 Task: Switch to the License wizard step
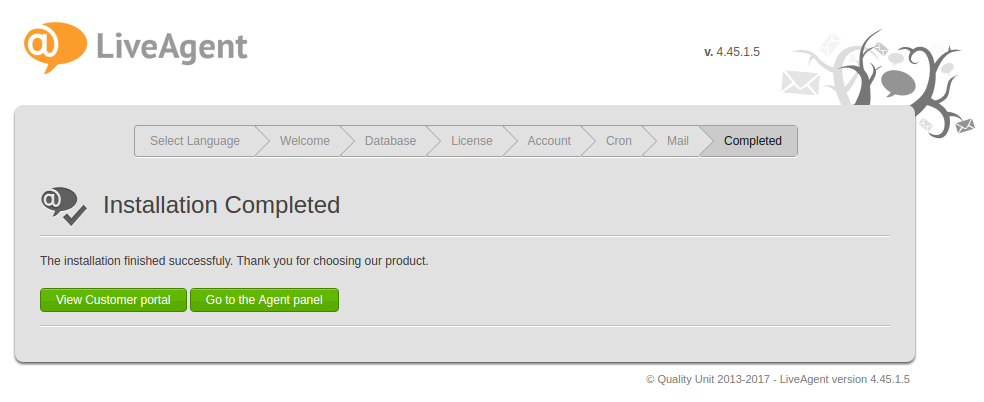tap(471, 141)
